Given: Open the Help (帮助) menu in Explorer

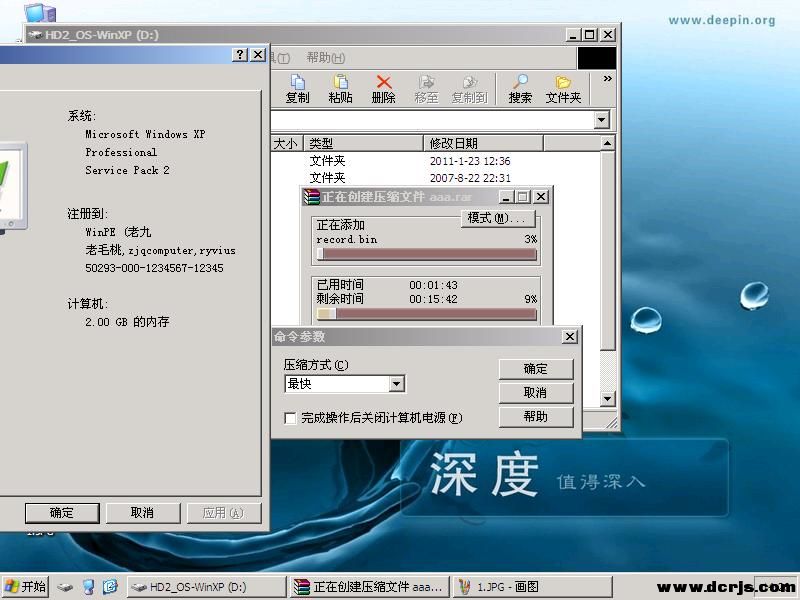Looking at the screenshot, I should click(325, 58).
